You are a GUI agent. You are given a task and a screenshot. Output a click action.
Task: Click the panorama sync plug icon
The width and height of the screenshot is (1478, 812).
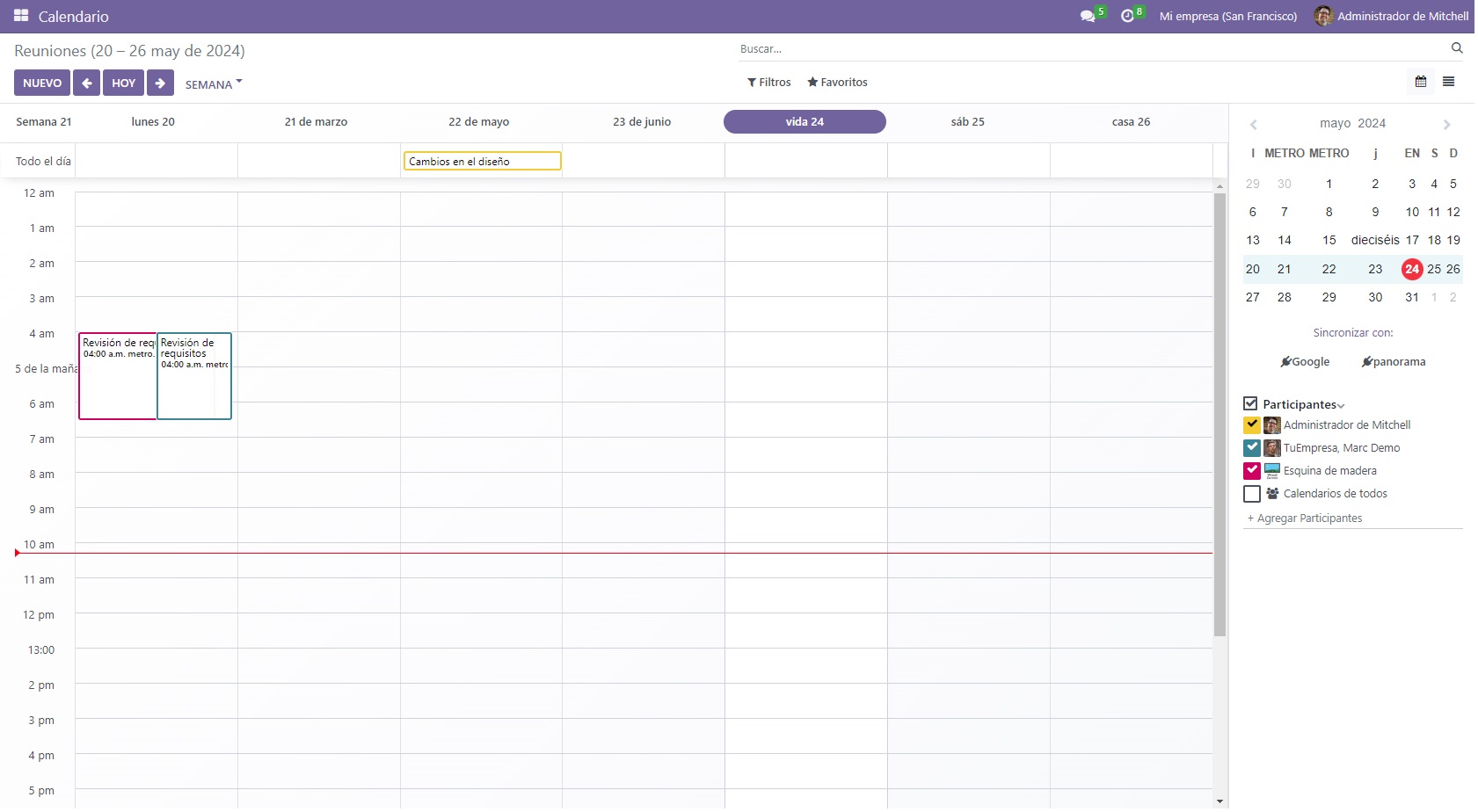[x=1367, y=361]
